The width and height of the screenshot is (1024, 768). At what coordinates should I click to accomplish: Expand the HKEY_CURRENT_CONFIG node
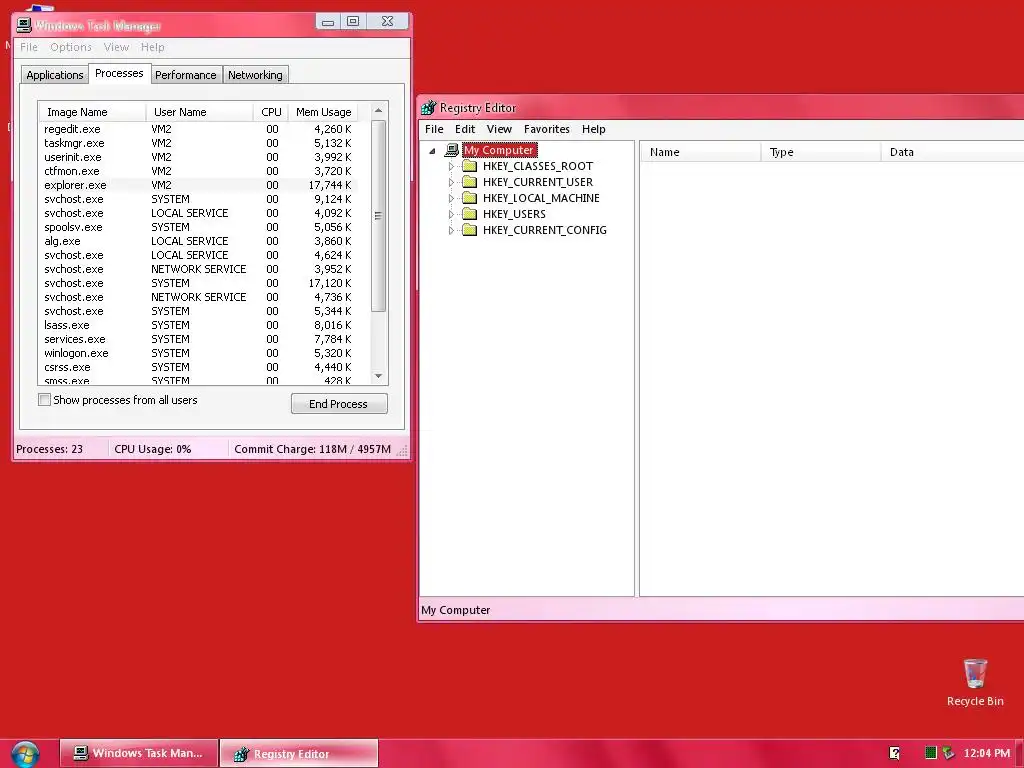point(451,231)
